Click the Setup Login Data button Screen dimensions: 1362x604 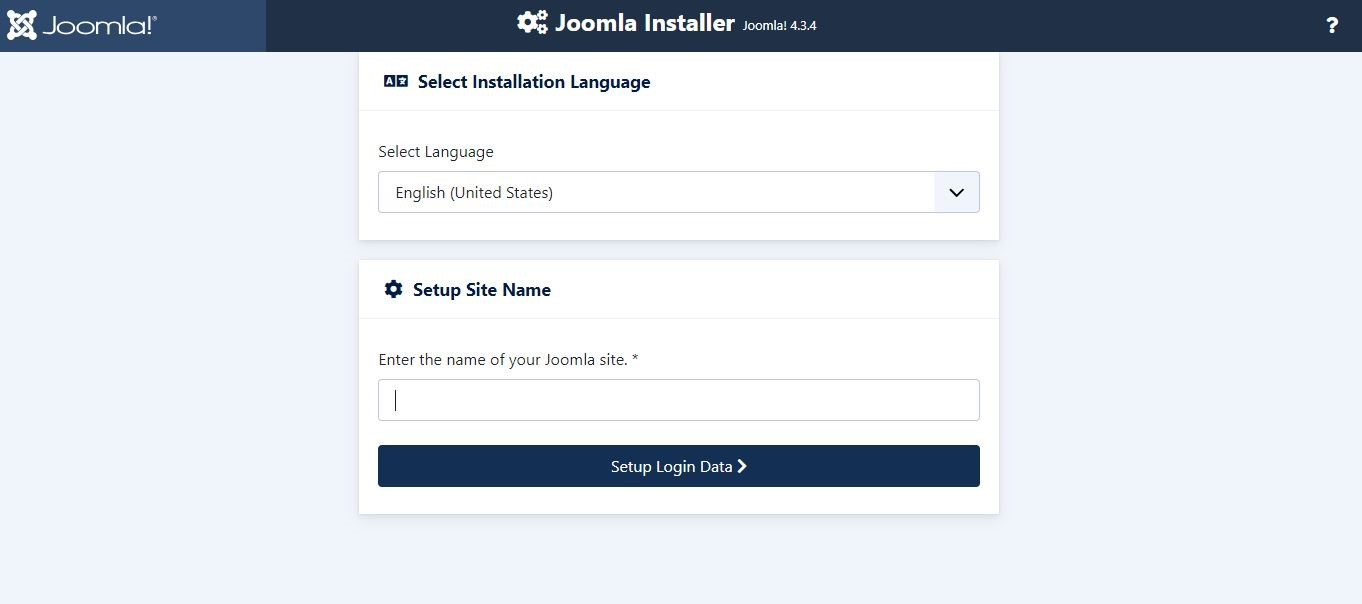click(679, 466)
